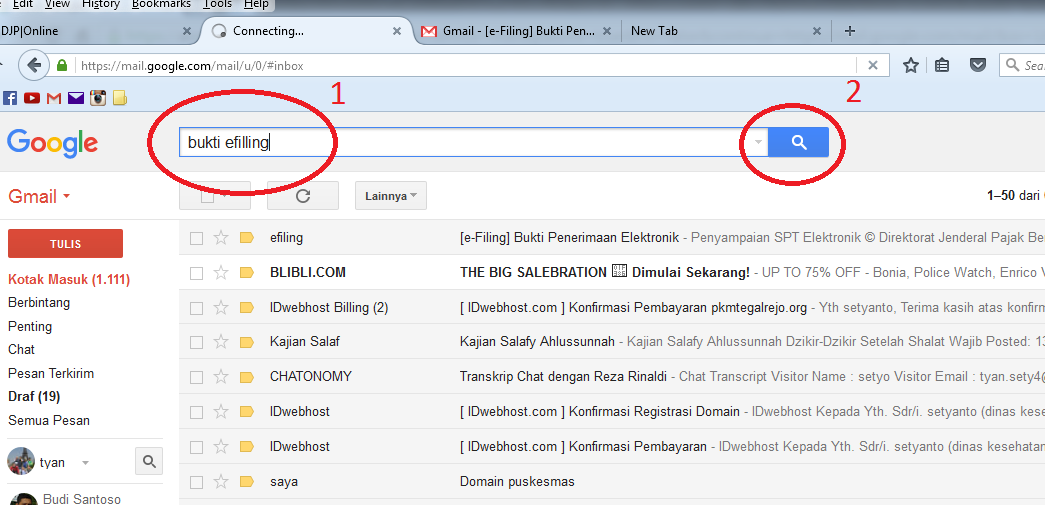Image resolution: width=1045 pixels, height=505 pixels.
Task: Open the History menu
Action: pyautogui.click(x=101, y=5)
